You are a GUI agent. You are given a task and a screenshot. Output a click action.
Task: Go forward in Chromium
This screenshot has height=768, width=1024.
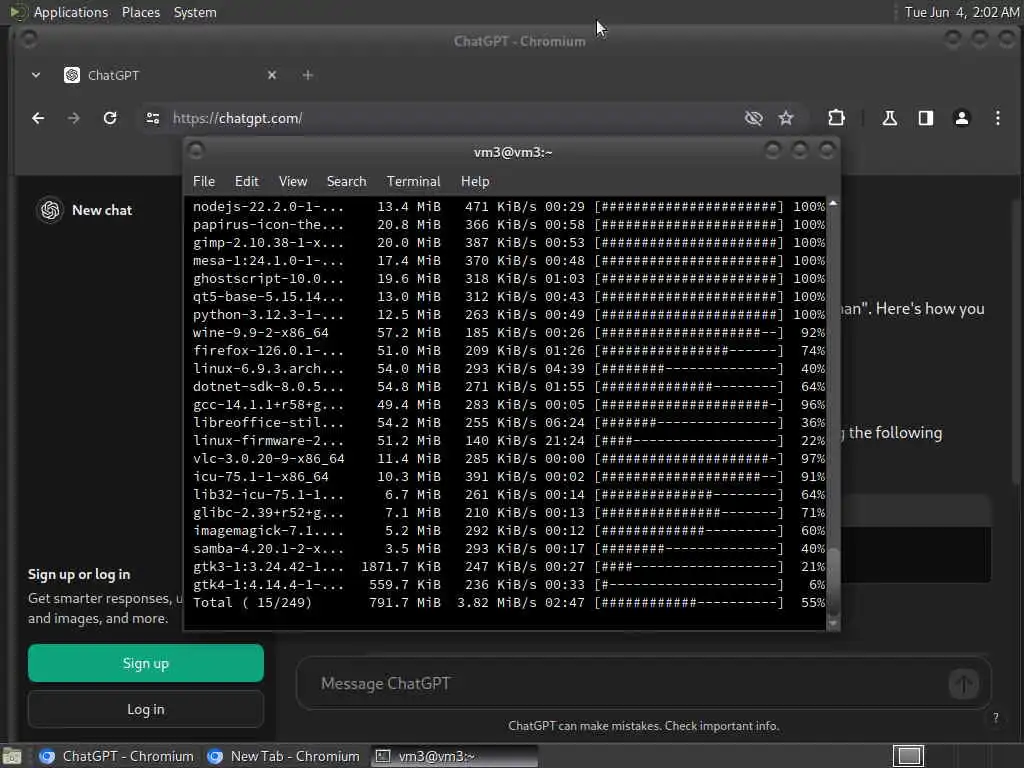[74, 118]
